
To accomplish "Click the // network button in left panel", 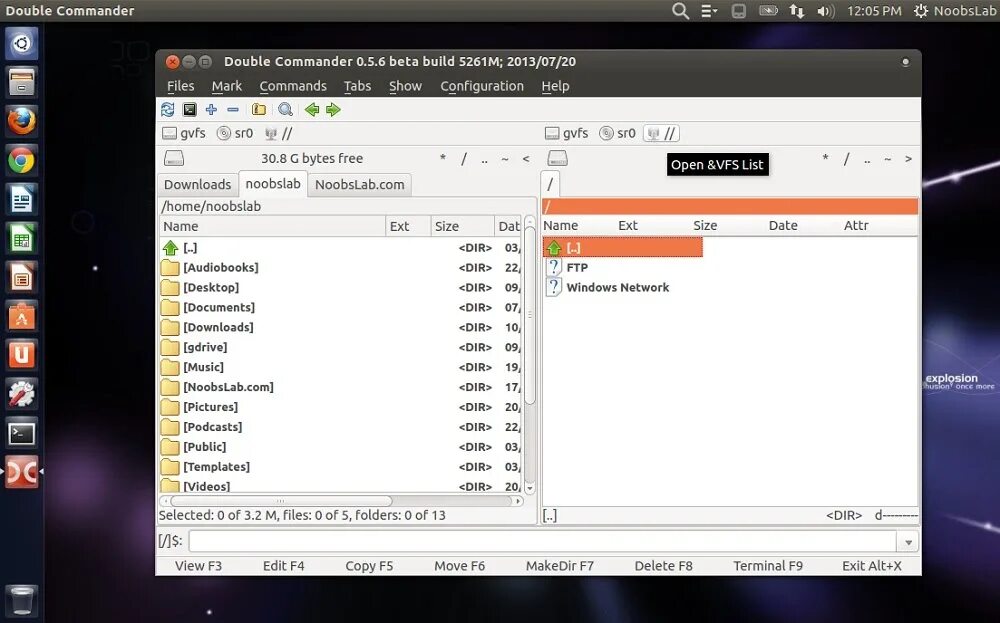I will 279,133.
